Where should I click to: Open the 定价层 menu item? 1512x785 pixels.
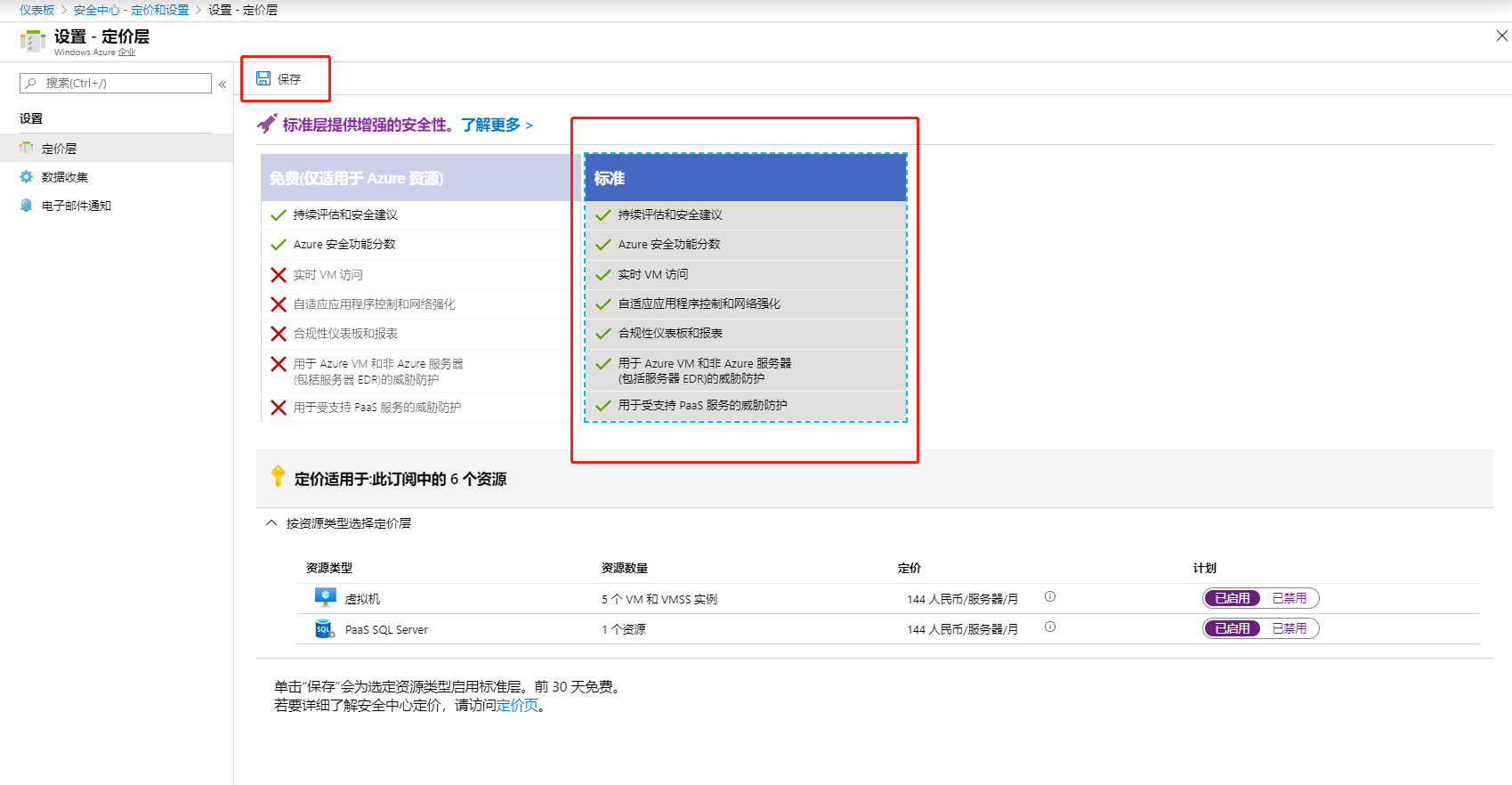(x=117, y=148)
